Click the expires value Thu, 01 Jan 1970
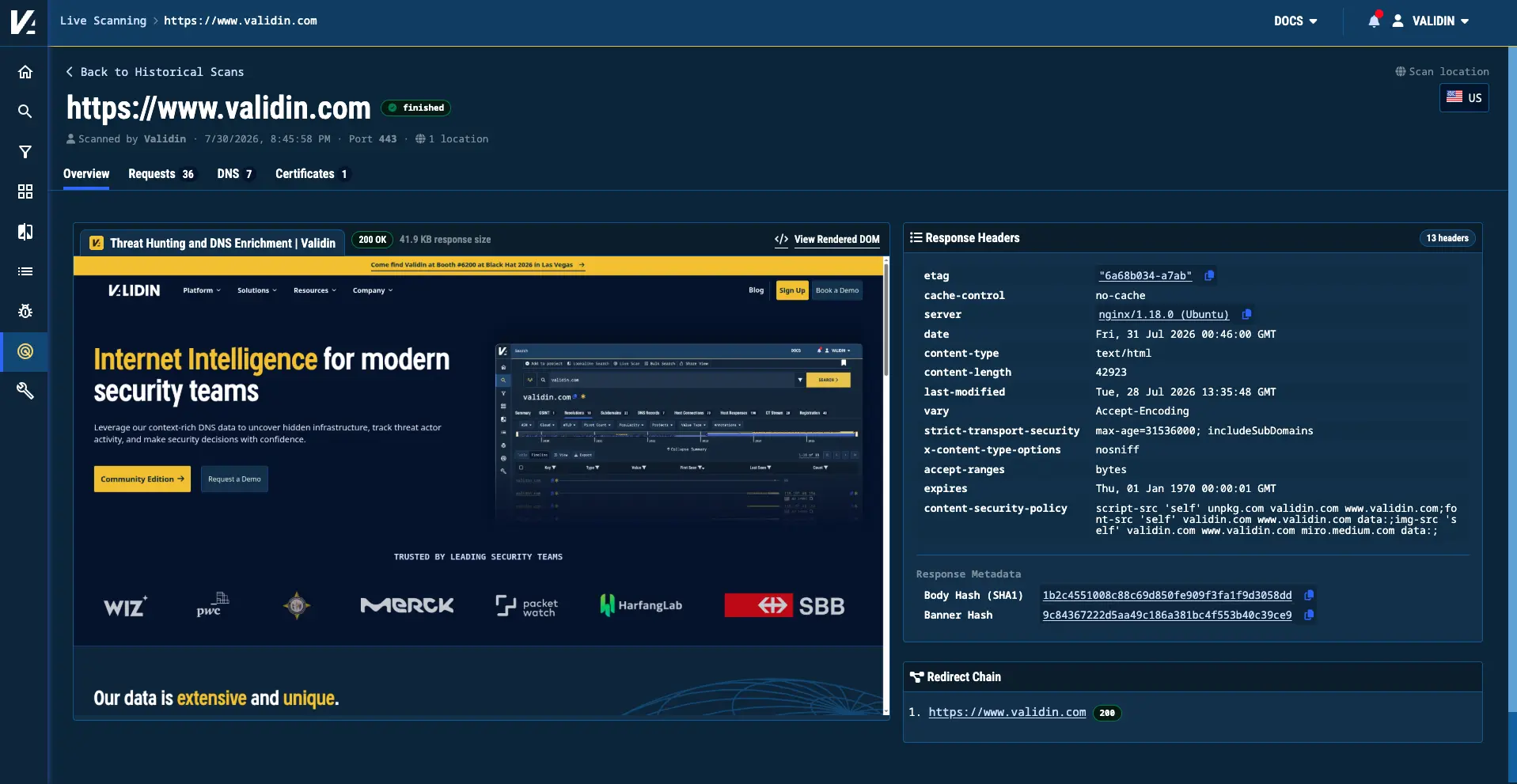This screenshot has height=784, width=1517. coord(1185,488)
